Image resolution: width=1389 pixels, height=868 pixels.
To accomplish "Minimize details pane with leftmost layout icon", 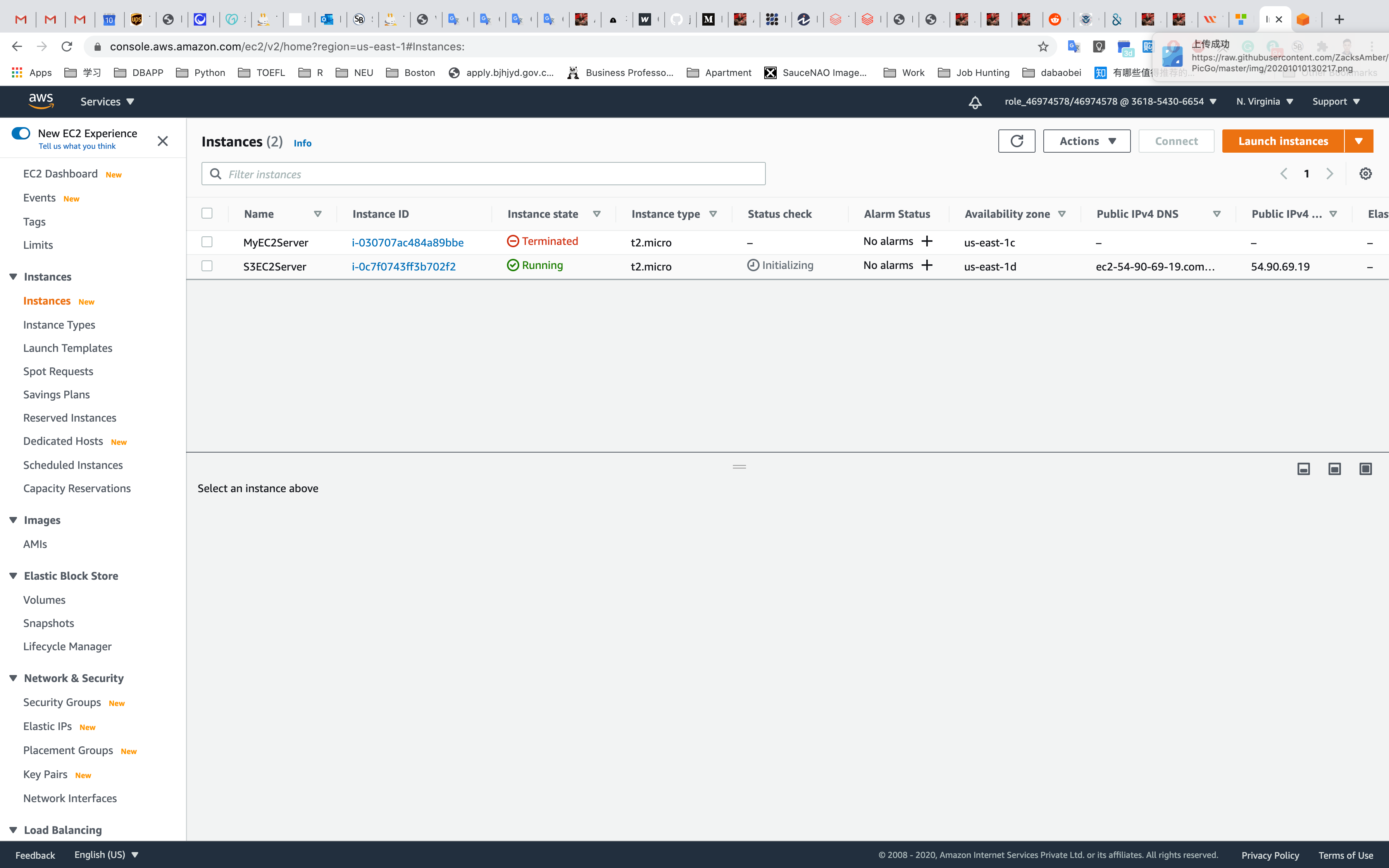I will 1303,469.
